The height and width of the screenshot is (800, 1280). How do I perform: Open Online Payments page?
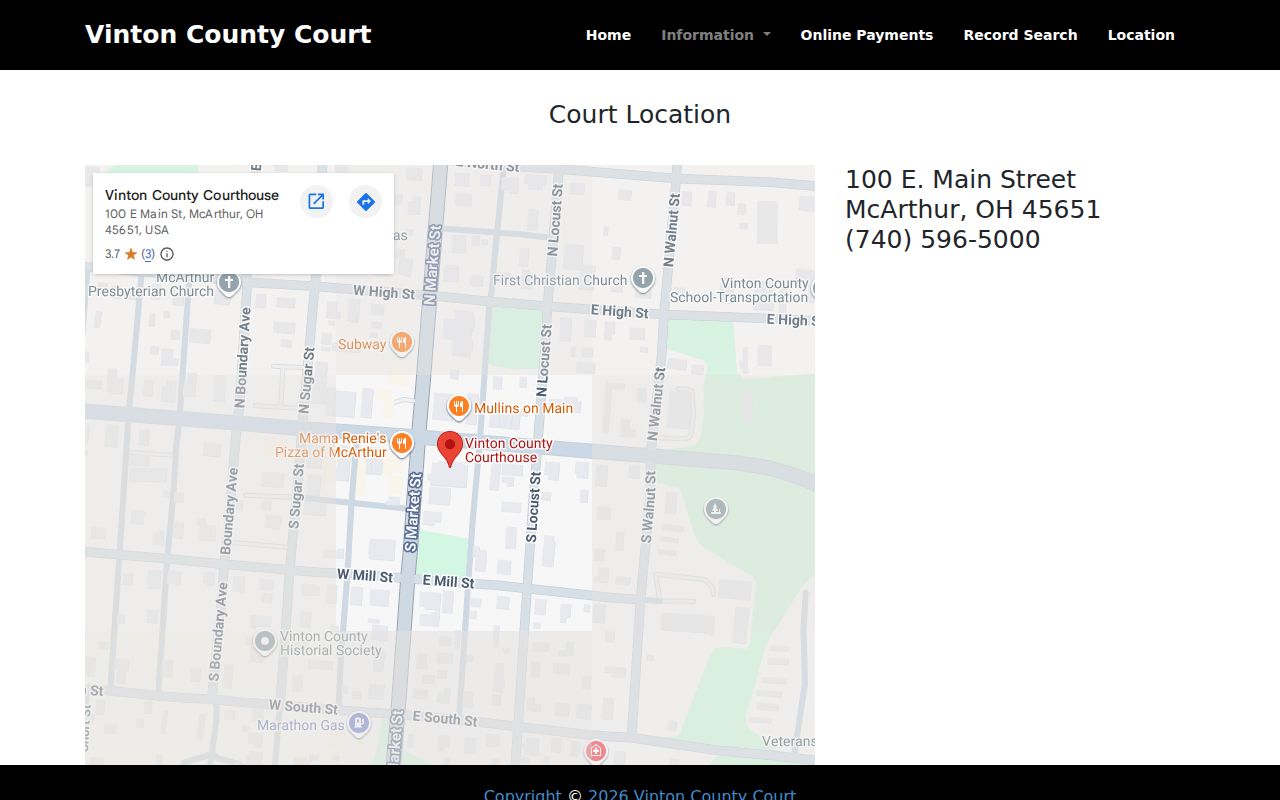(867, 35)
